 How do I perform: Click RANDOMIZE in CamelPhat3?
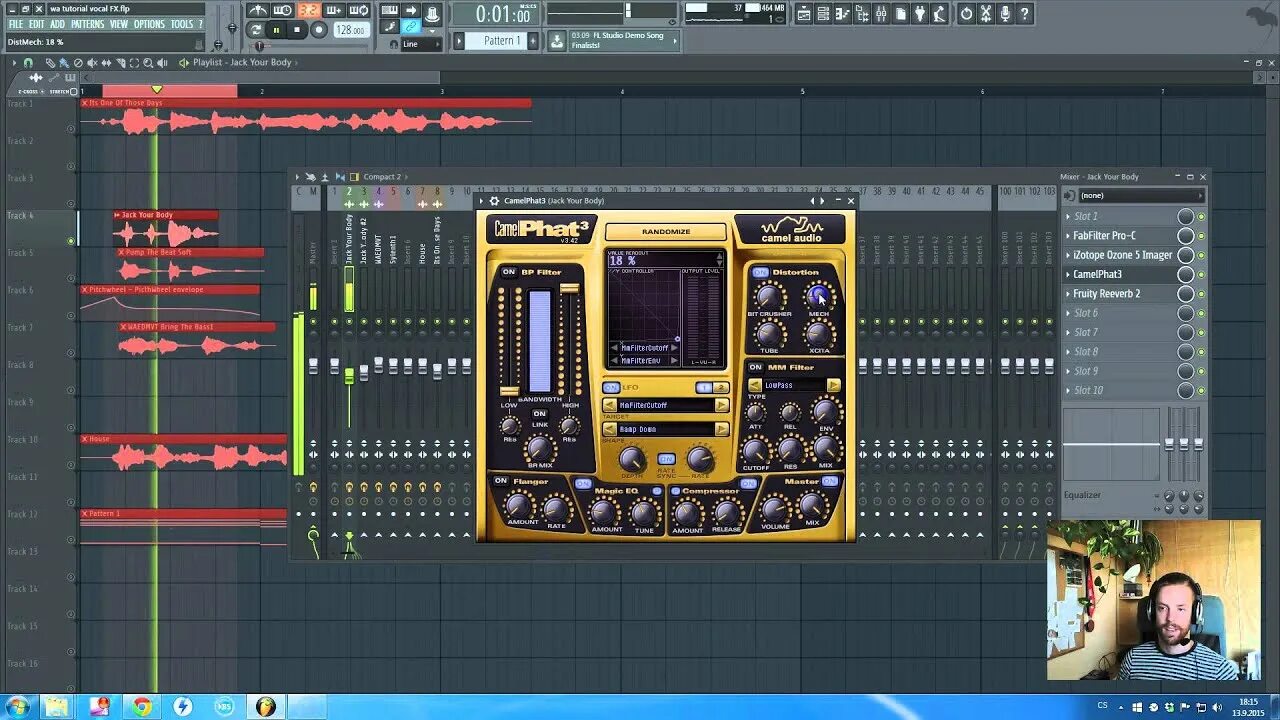click(666, 232)
